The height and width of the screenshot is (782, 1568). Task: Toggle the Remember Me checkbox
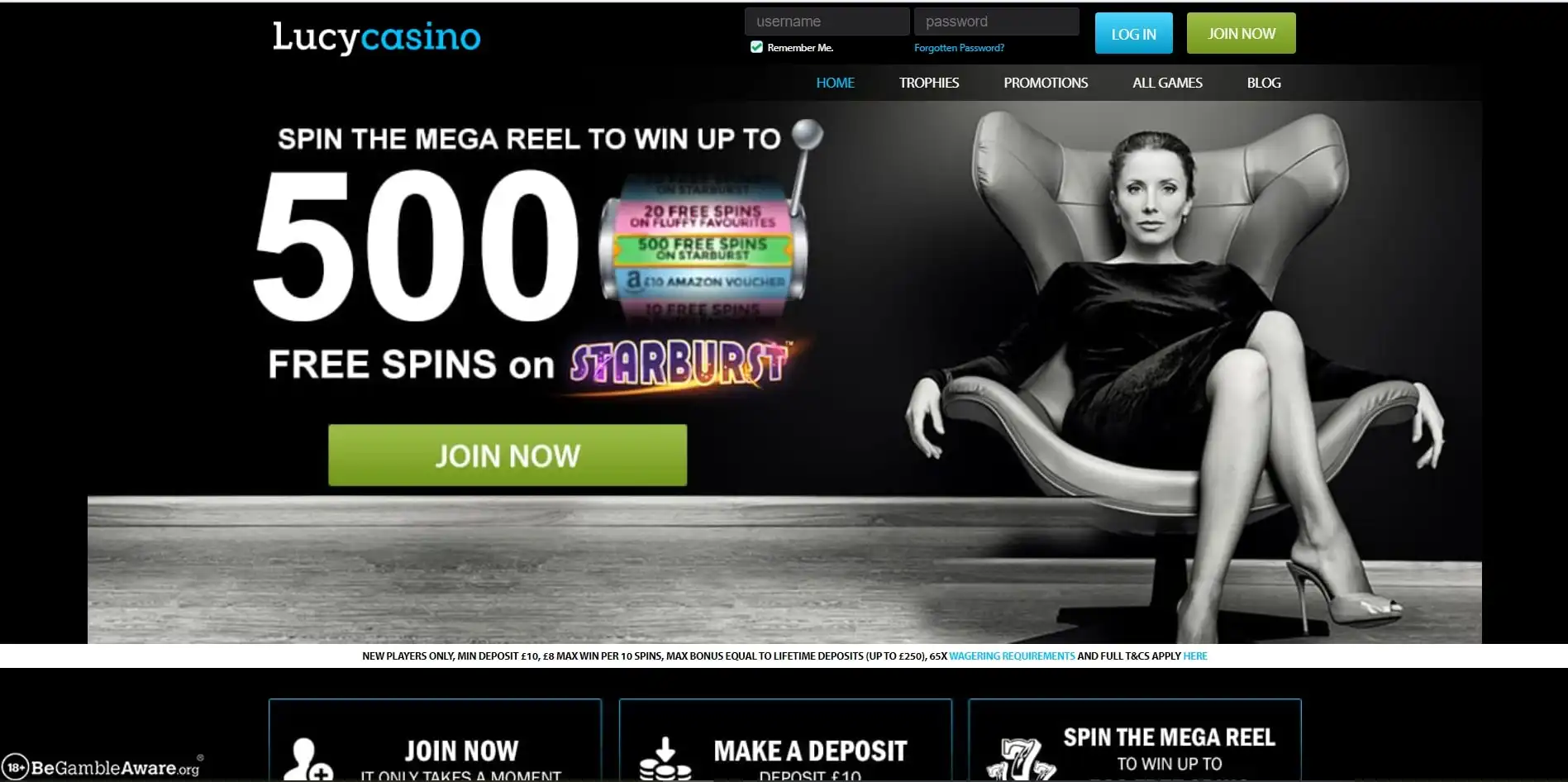coord(756,47)
